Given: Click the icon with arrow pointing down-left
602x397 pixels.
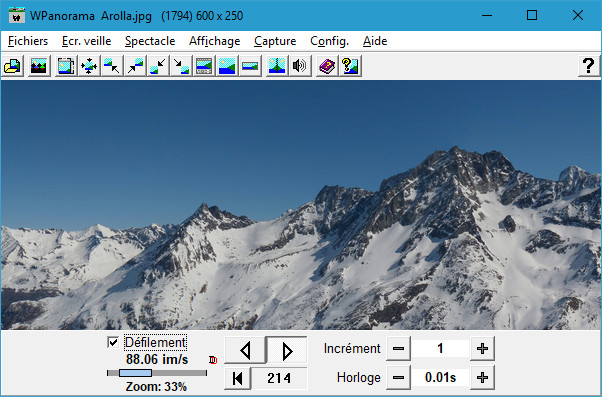Looking at the screenshot, I should point(158,66).
